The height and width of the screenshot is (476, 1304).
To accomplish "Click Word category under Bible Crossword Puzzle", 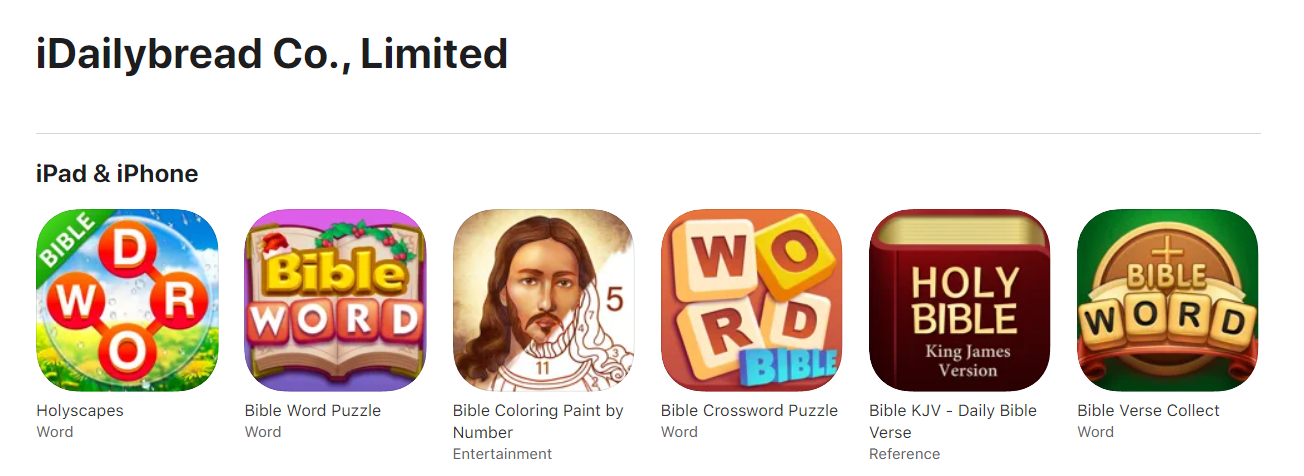I will tap(679, 432).
